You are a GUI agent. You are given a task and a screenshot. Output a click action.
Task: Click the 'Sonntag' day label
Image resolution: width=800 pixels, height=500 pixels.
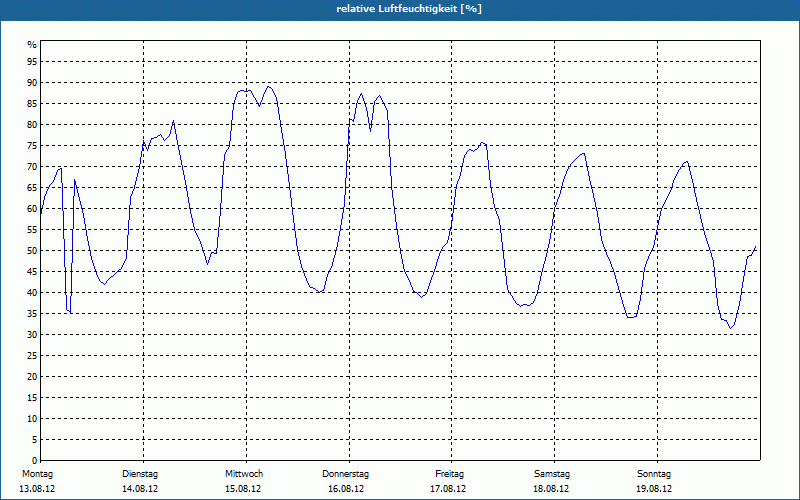click(x=654, y=474)
